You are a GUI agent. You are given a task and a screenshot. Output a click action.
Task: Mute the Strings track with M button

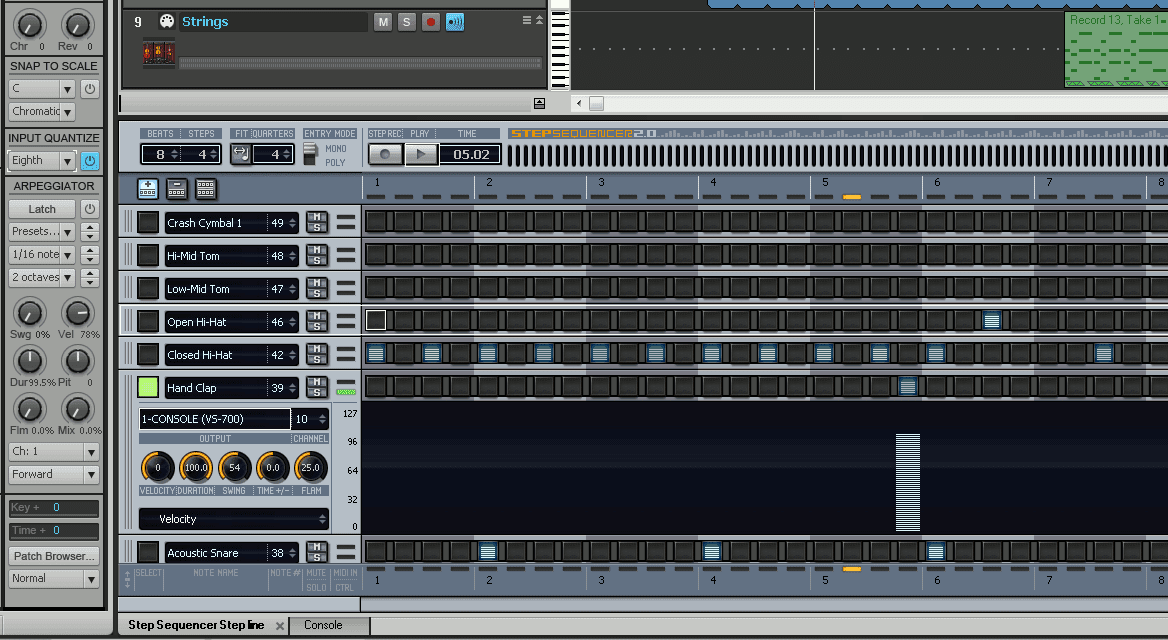pos(383,22)
